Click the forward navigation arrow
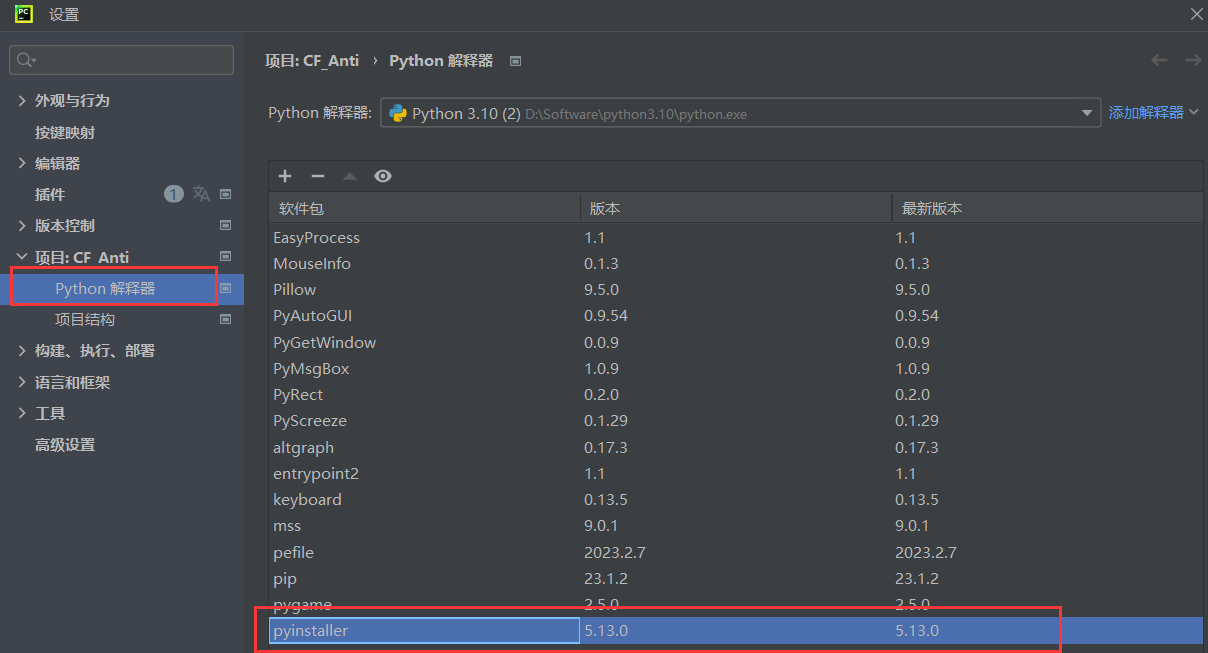 point(1193,60)
